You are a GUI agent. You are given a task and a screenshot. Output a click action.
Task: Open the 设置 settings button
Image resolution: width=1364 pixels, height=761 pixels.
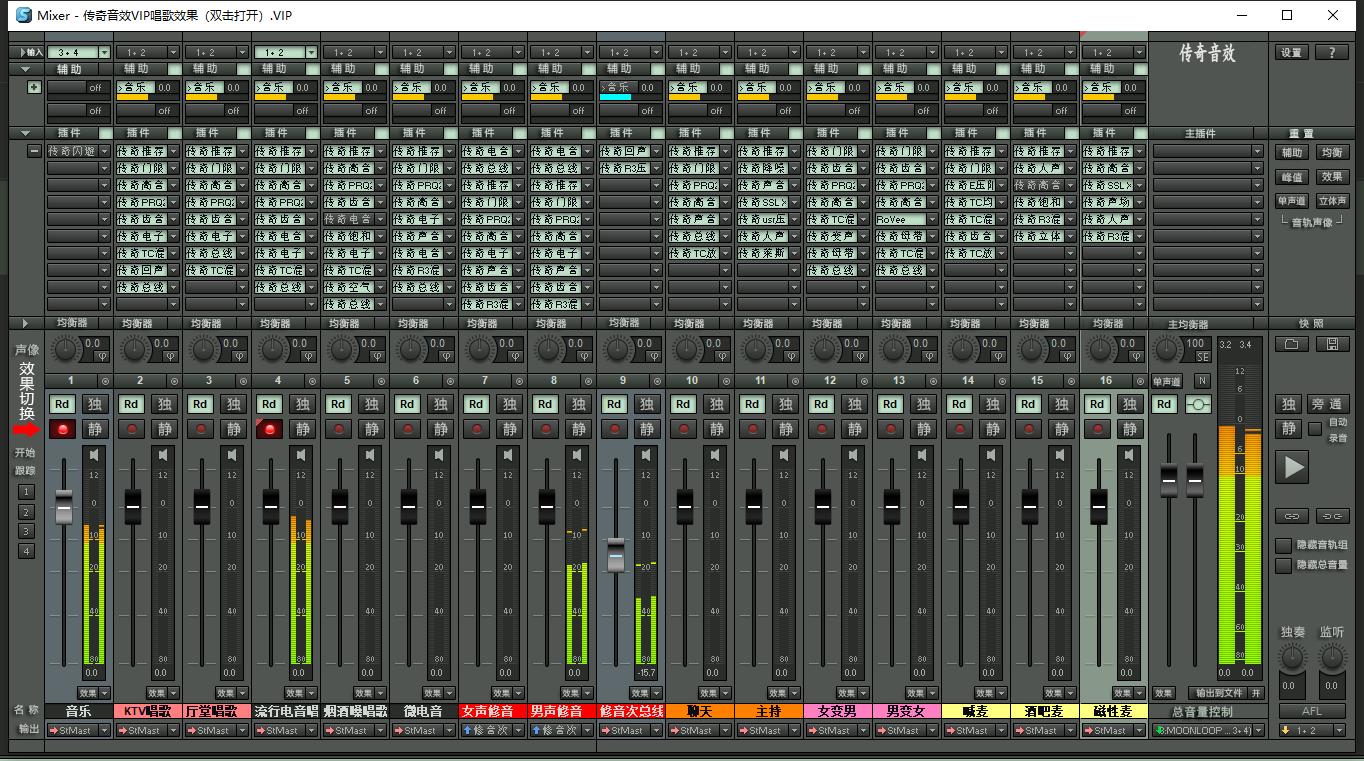1292,53
